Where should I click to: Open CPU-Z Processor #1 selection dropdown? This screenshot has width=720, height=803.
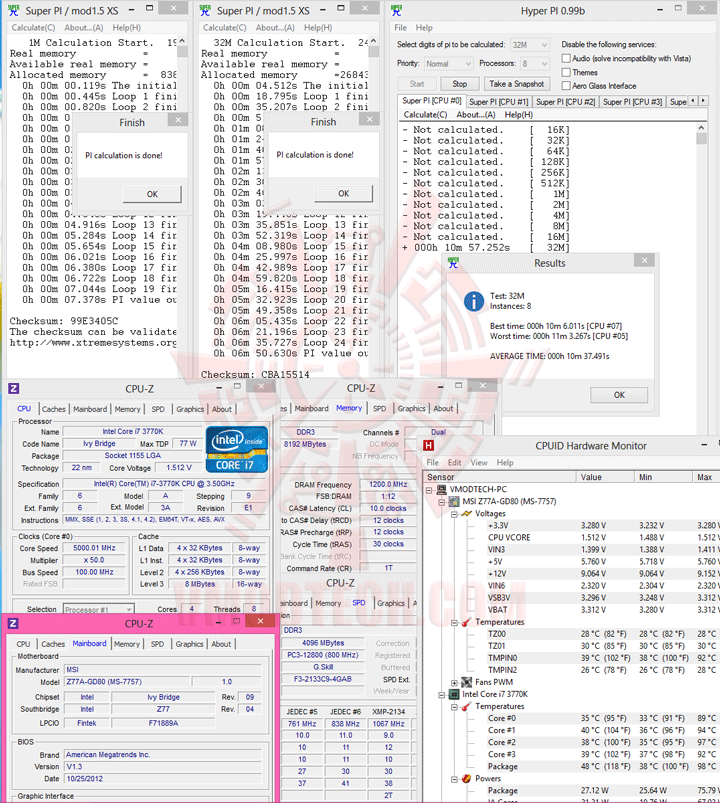click(x=99, y=609)
